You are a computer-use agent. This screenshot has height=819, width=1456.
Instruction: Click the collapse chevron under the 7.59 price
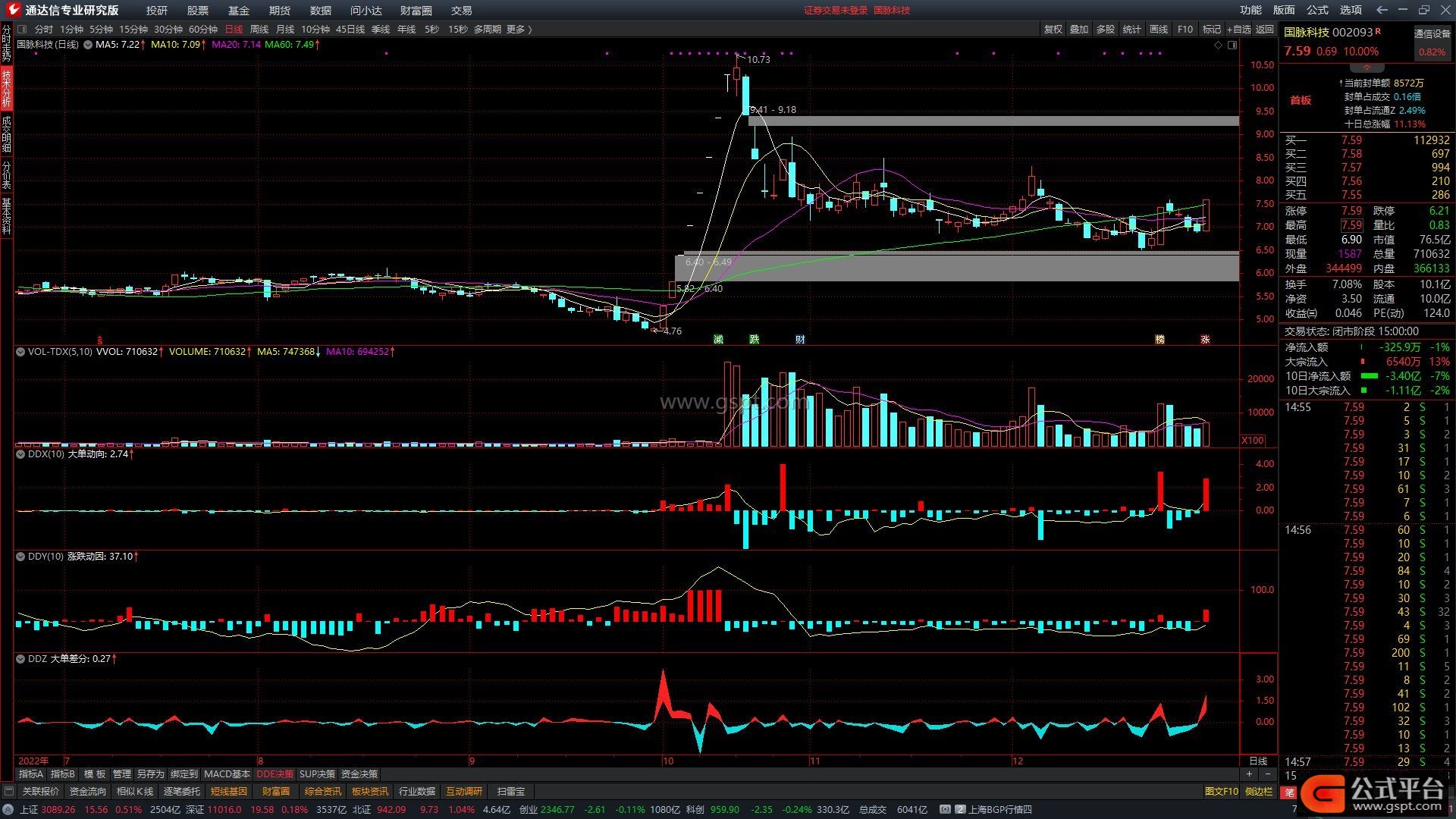tap(1367, 67)
